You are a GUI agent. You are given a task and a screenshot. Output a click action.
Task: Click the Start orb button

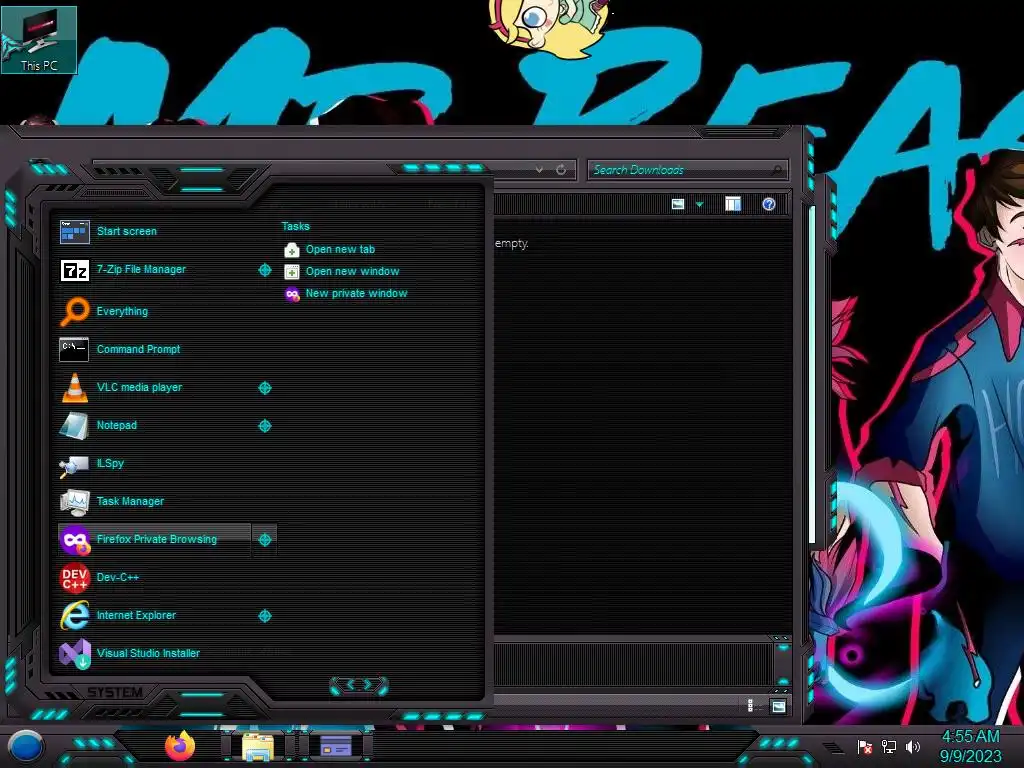point(26,747)
